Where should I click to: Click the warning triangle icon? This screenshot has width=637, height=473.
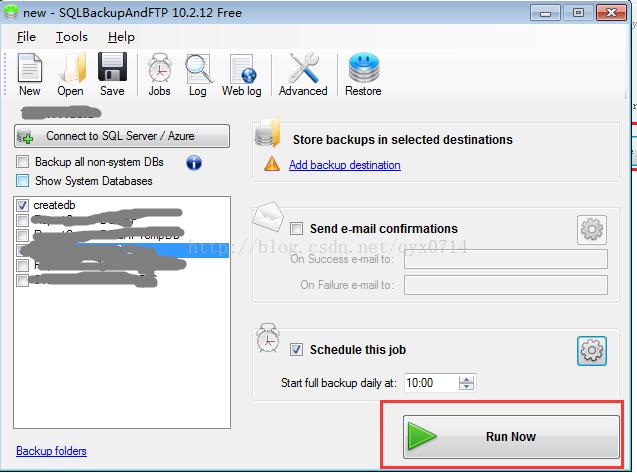(272, 164)
